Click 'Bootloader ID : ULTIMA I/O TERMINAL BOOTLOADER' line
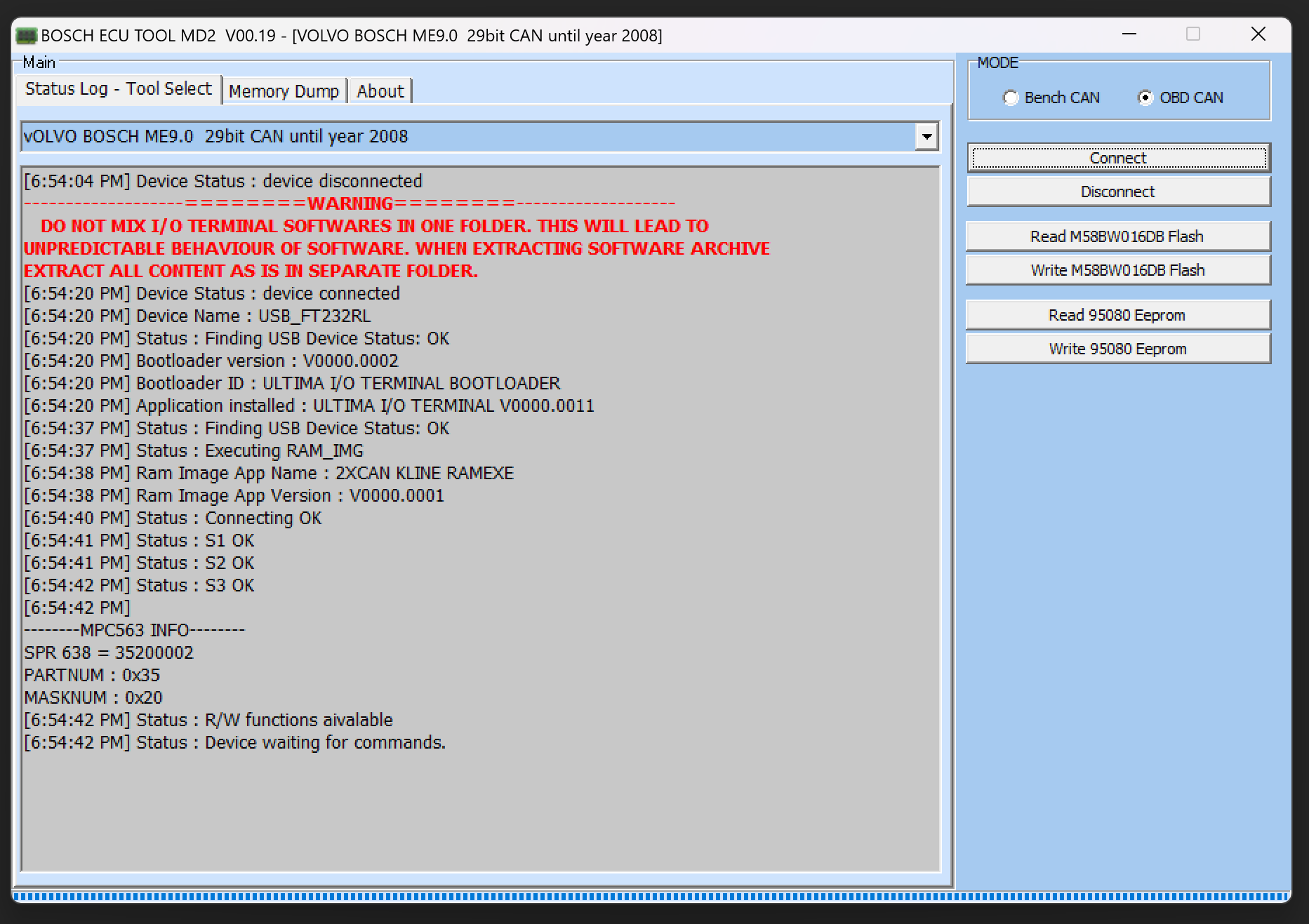 coord(292,384)
